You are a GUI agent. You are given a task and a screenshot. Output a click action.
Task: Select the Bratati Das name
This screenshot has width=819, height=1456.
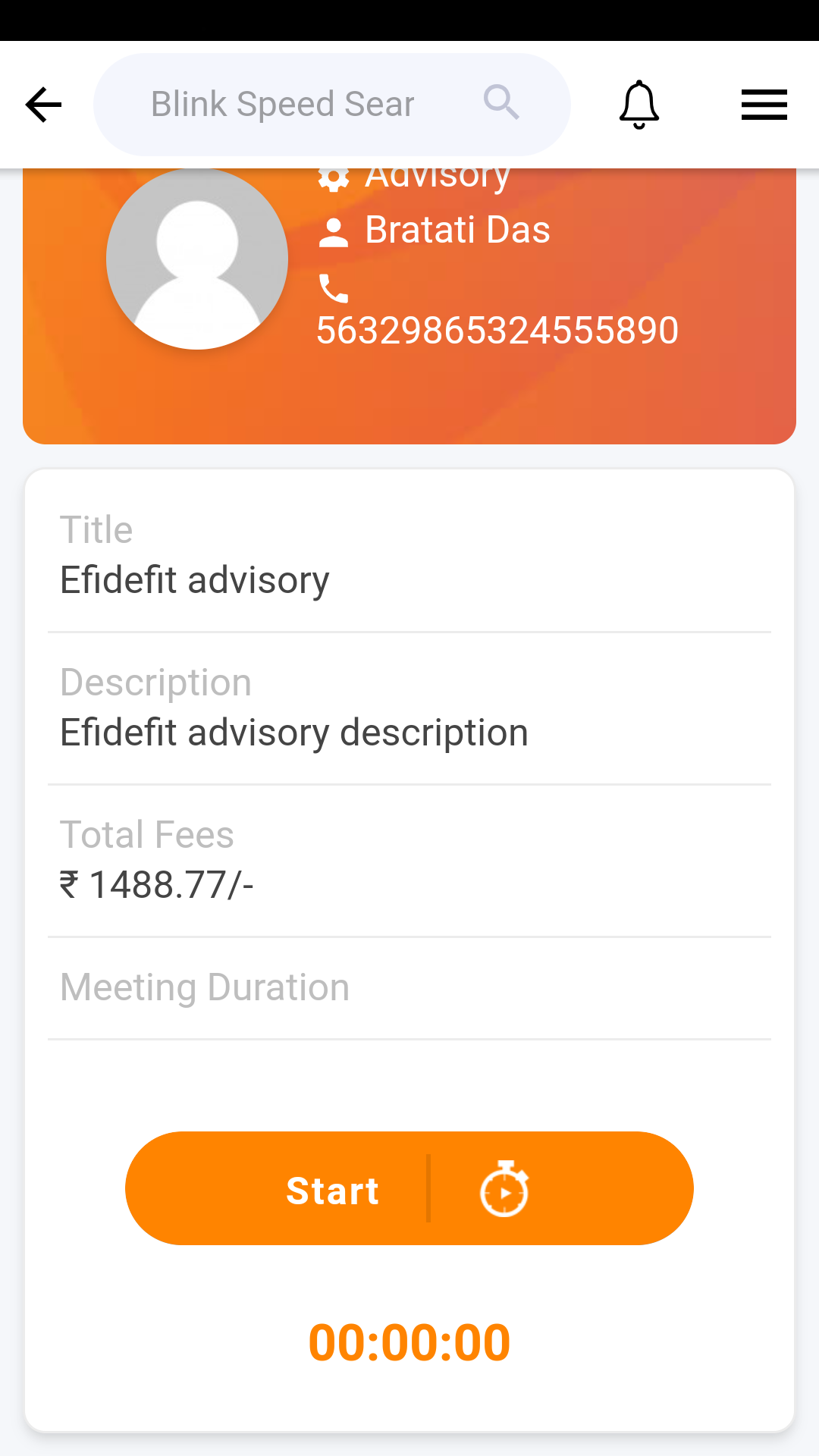(x=457, y=230)
